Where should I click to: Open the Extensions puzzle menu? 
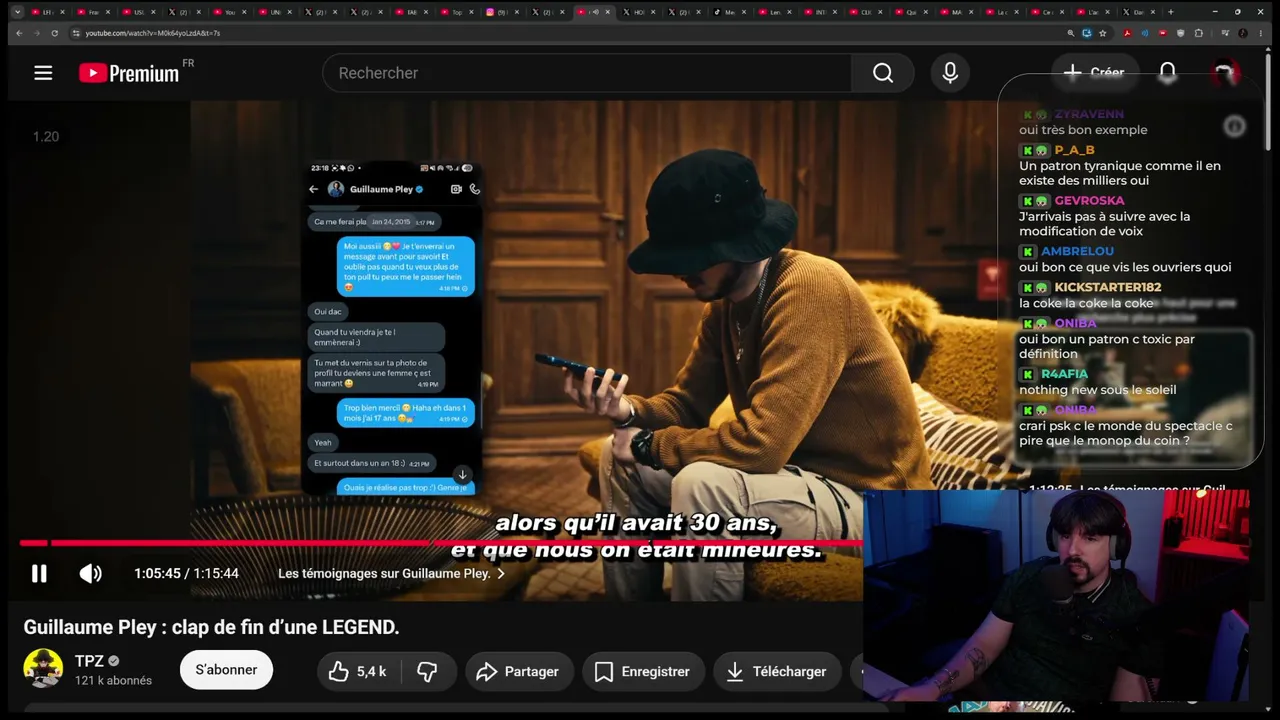coord(1198,33)
